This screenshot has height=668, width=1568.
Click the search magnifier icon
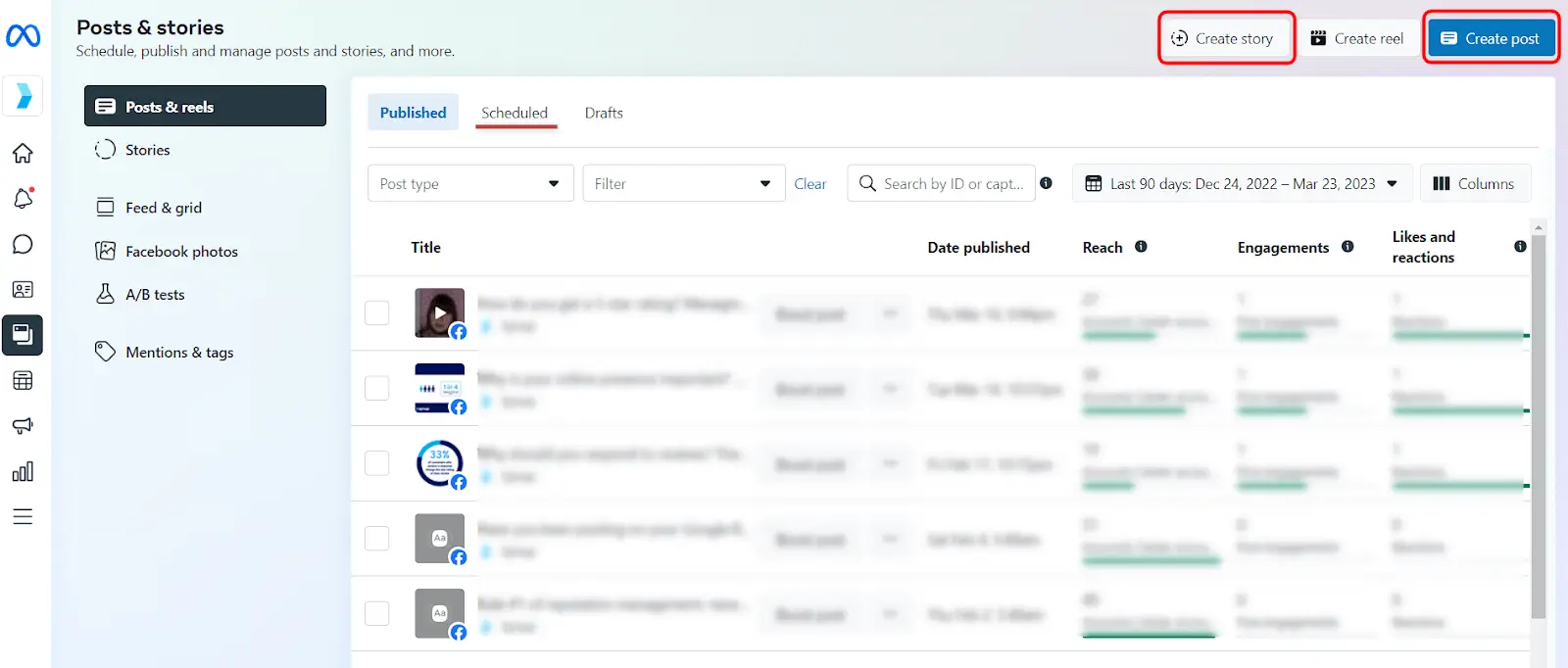(867, 183)
